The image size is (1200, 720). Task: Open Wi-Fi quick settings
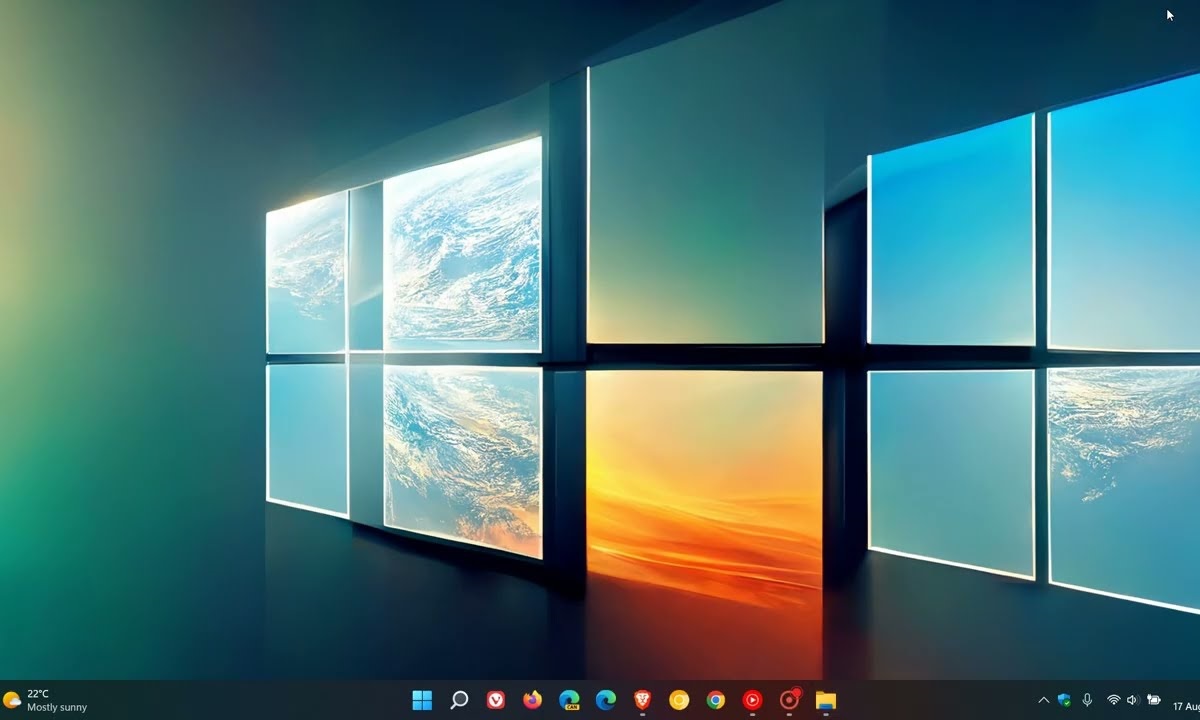(1113, 700)
